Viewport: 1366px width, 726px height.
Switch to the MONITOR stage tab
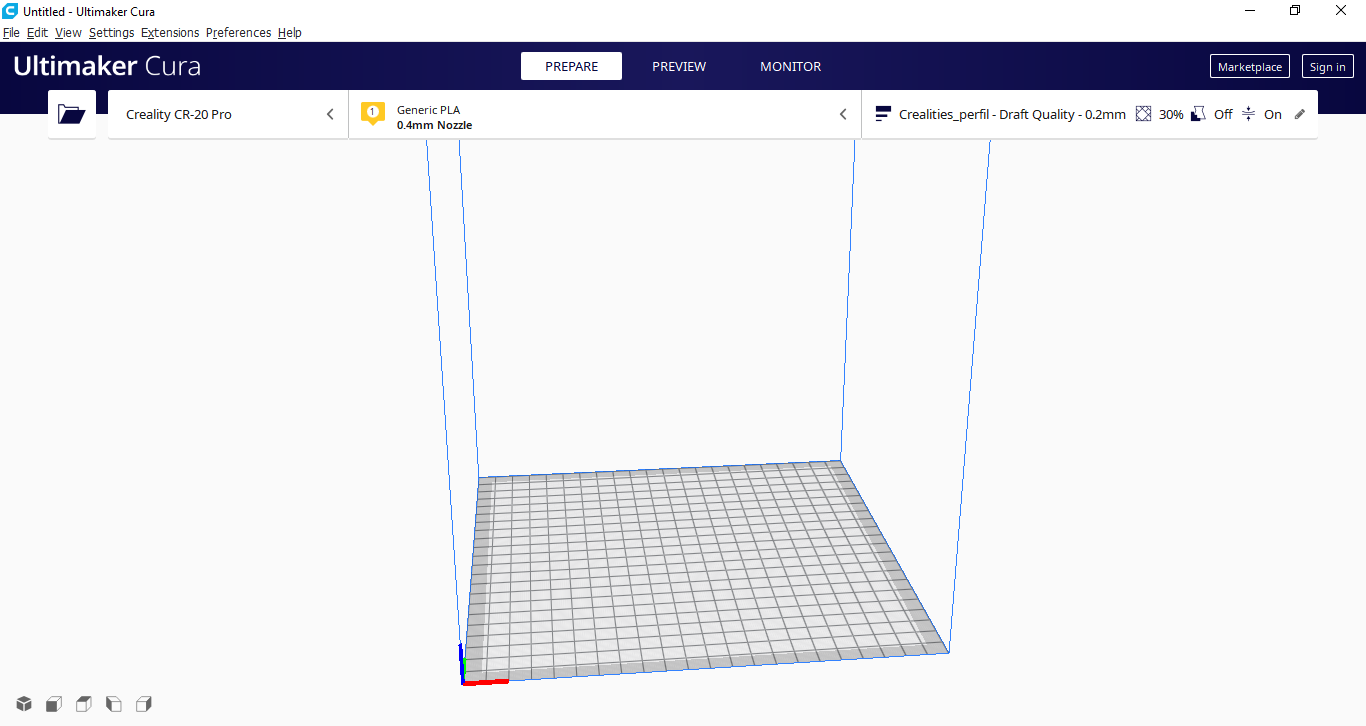pyautogui.click(x=790, y=66)
